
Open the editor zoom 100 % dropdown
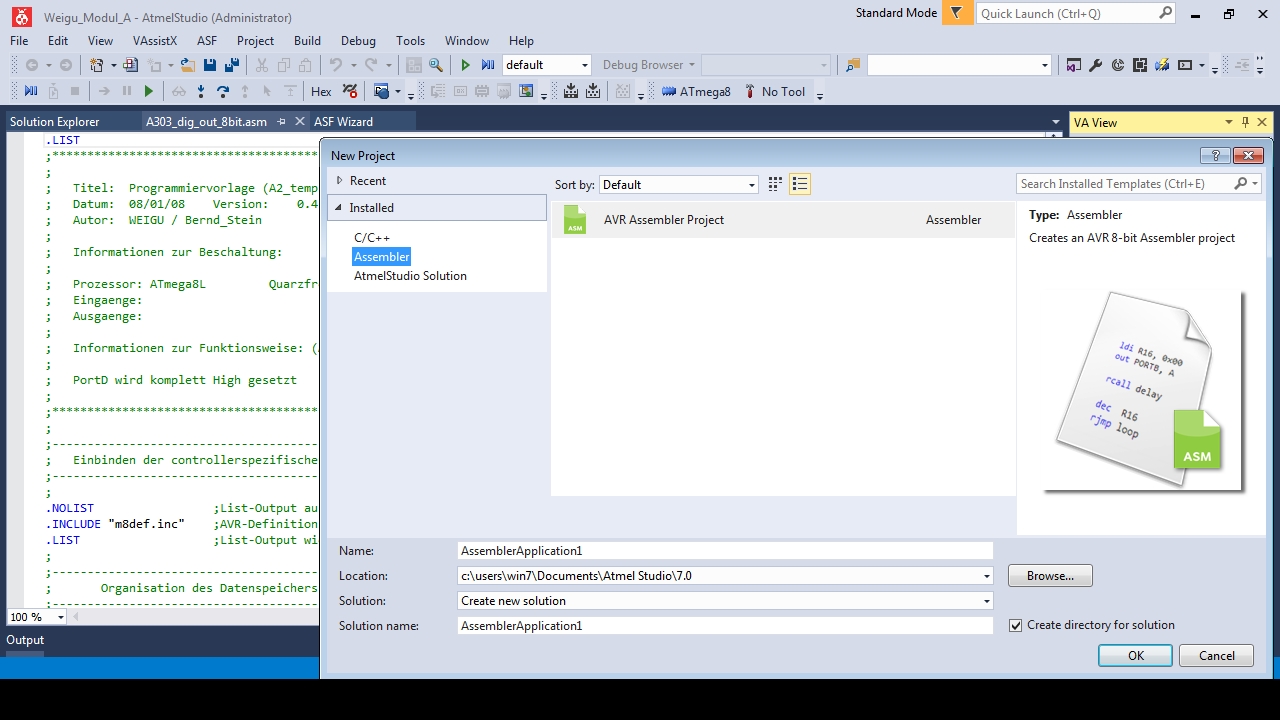(60, 617)
